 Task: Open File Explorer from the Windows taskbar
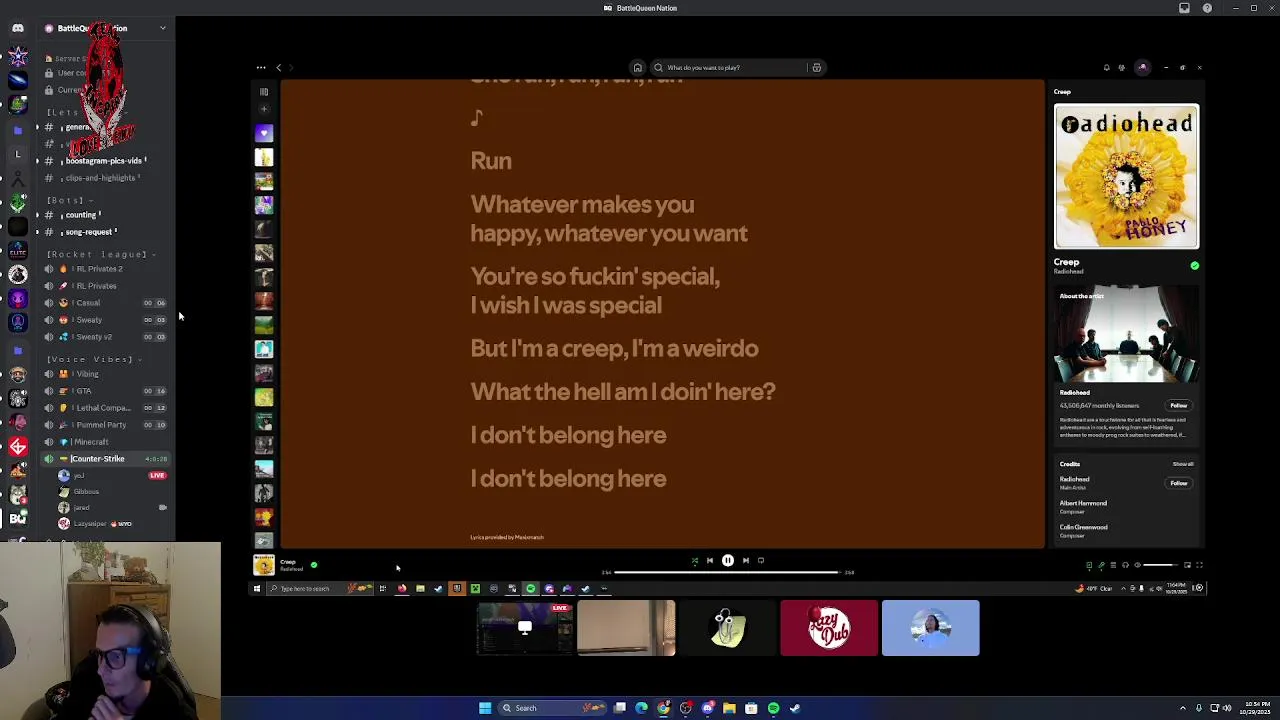(x=729, y=708)
